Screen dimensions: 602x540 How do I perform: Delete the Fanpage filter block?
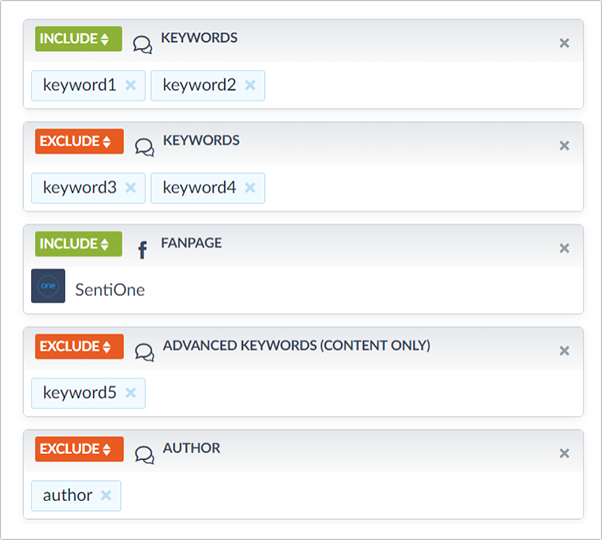pos(564,248)
